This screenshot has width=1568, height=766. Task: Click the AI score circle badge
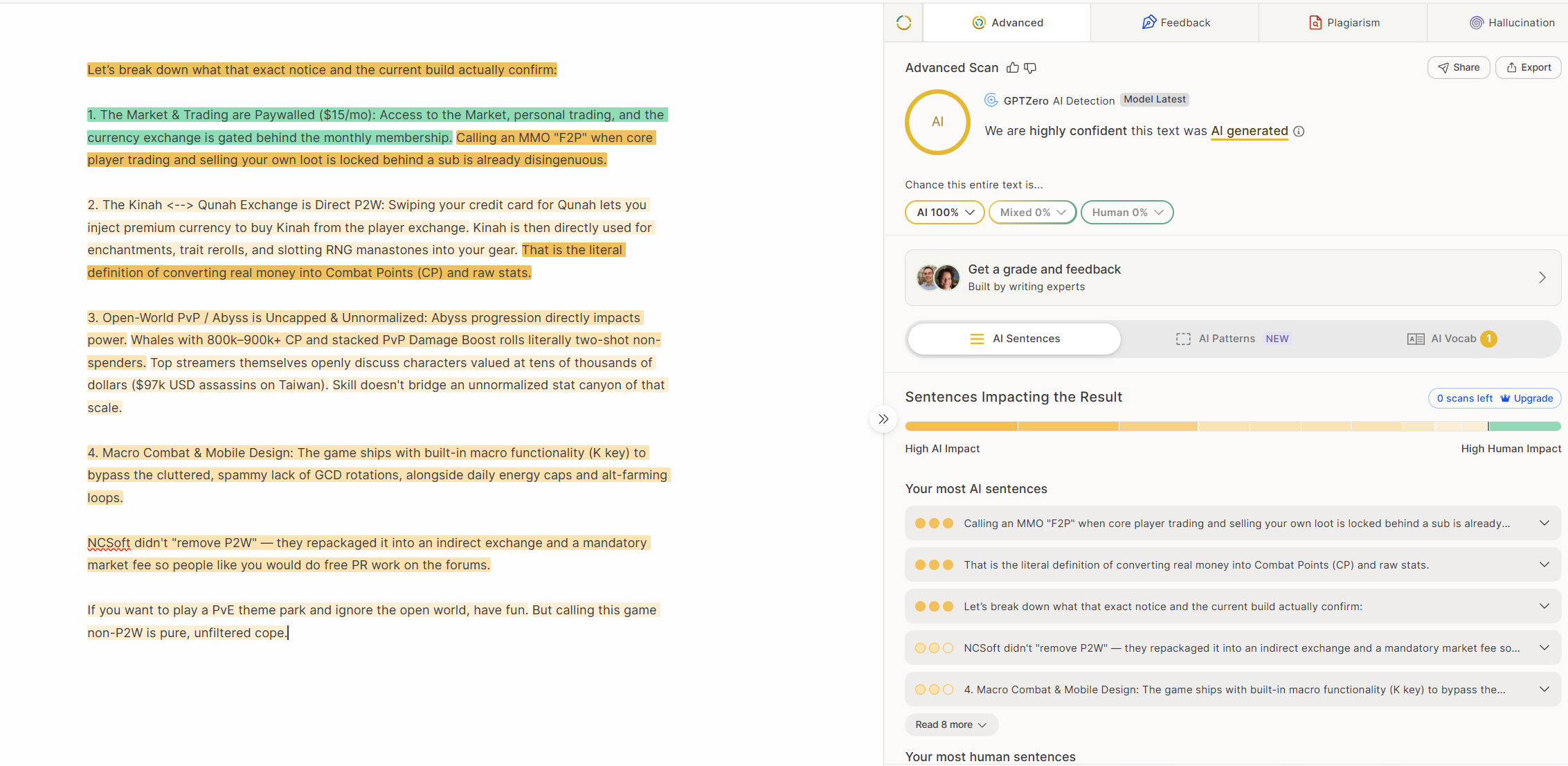937,122
